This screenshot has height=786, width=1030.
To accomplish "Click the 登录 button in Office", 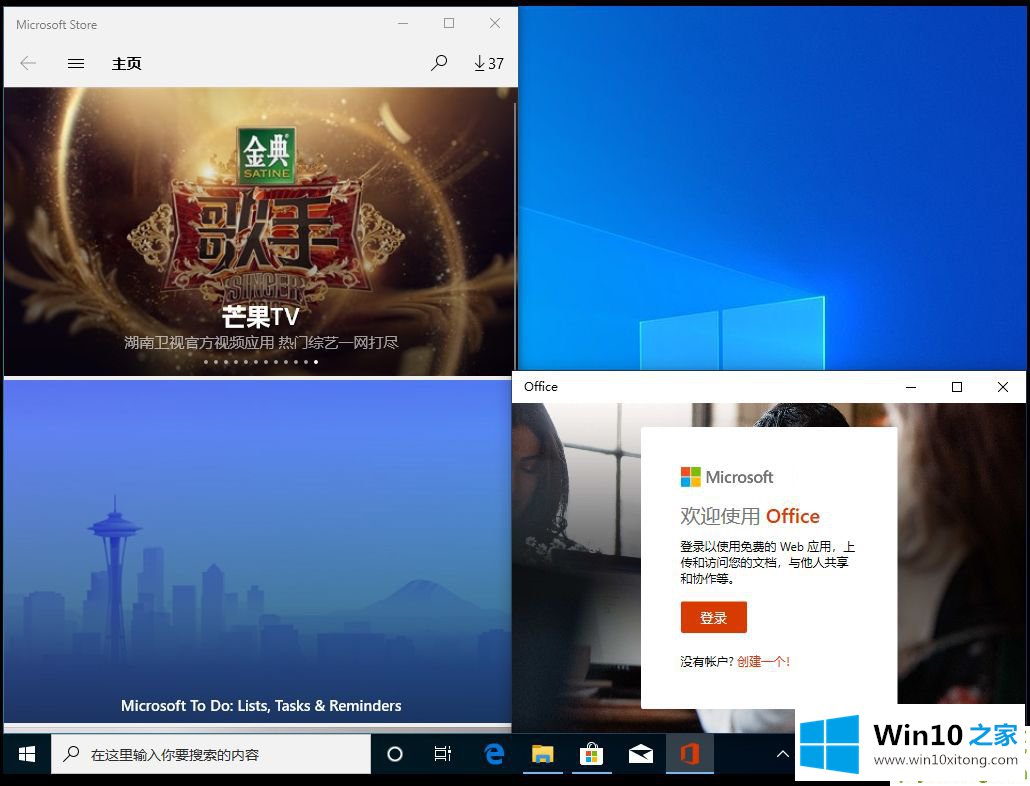I will [713, 617].
